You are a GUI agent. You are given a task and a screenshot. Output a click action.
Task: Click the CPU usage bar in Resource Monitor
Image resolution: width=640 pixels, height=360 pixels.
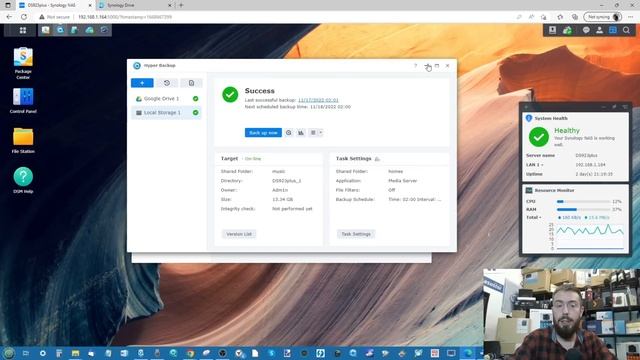point(583,202)
